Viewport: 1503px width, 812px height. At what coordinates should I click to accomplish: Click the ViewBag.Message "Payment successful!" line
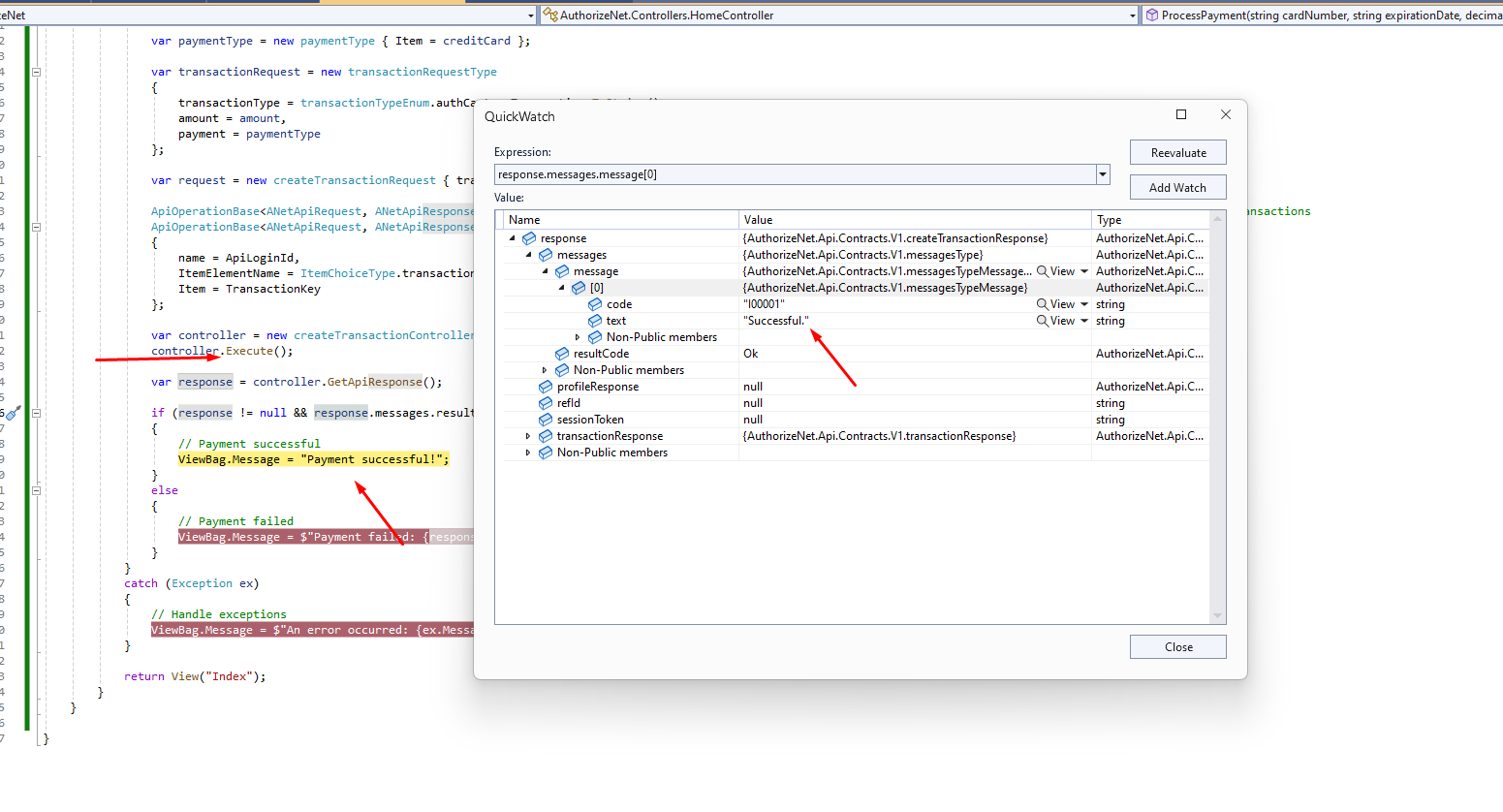point(314,459)
